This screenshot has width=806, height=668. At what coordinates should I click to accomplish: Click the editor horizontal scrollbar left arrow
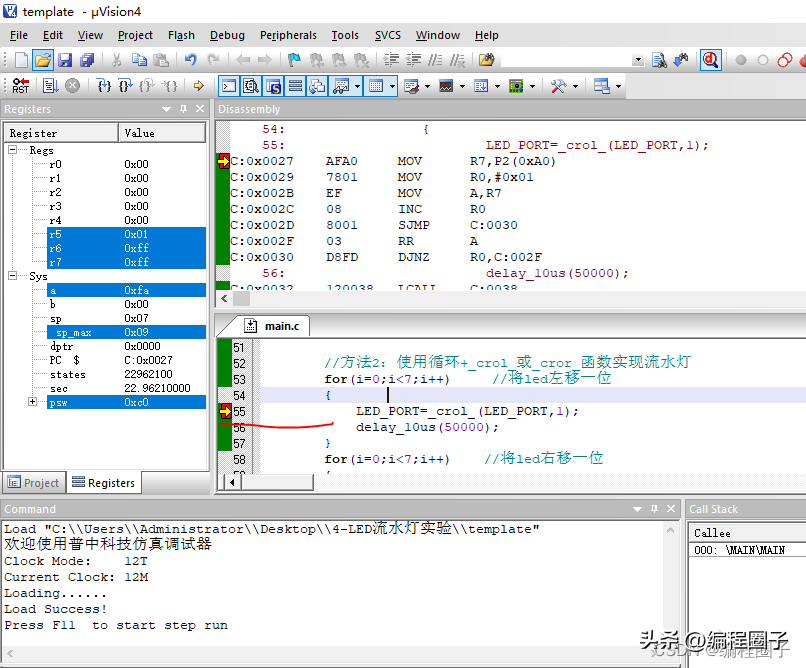click(234, 482)
